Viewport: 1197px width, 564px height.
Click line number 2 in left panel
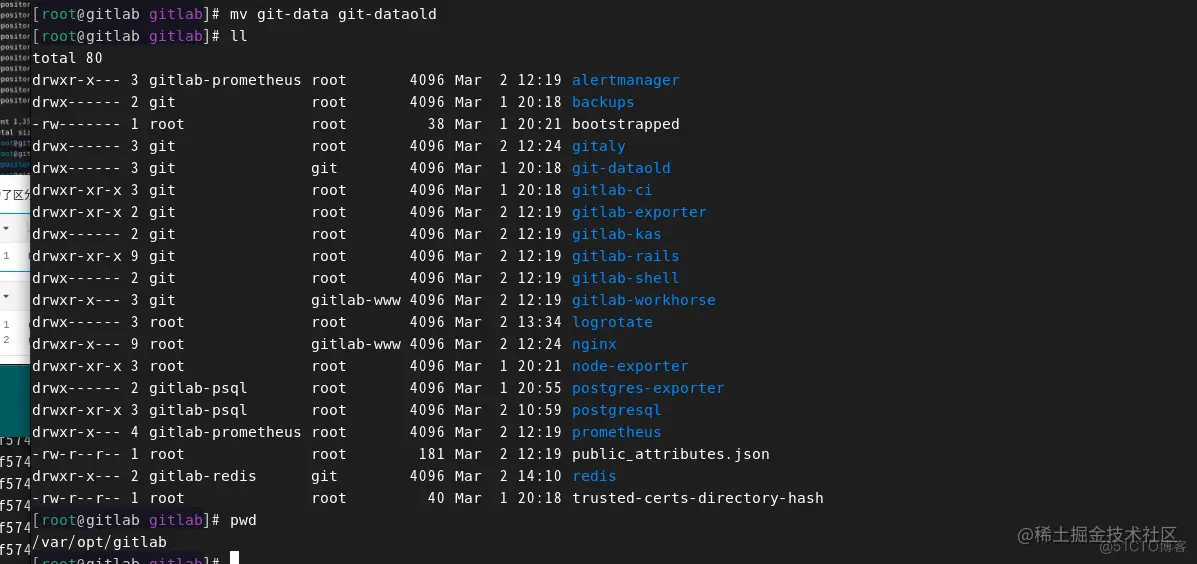tap(6, 339)
